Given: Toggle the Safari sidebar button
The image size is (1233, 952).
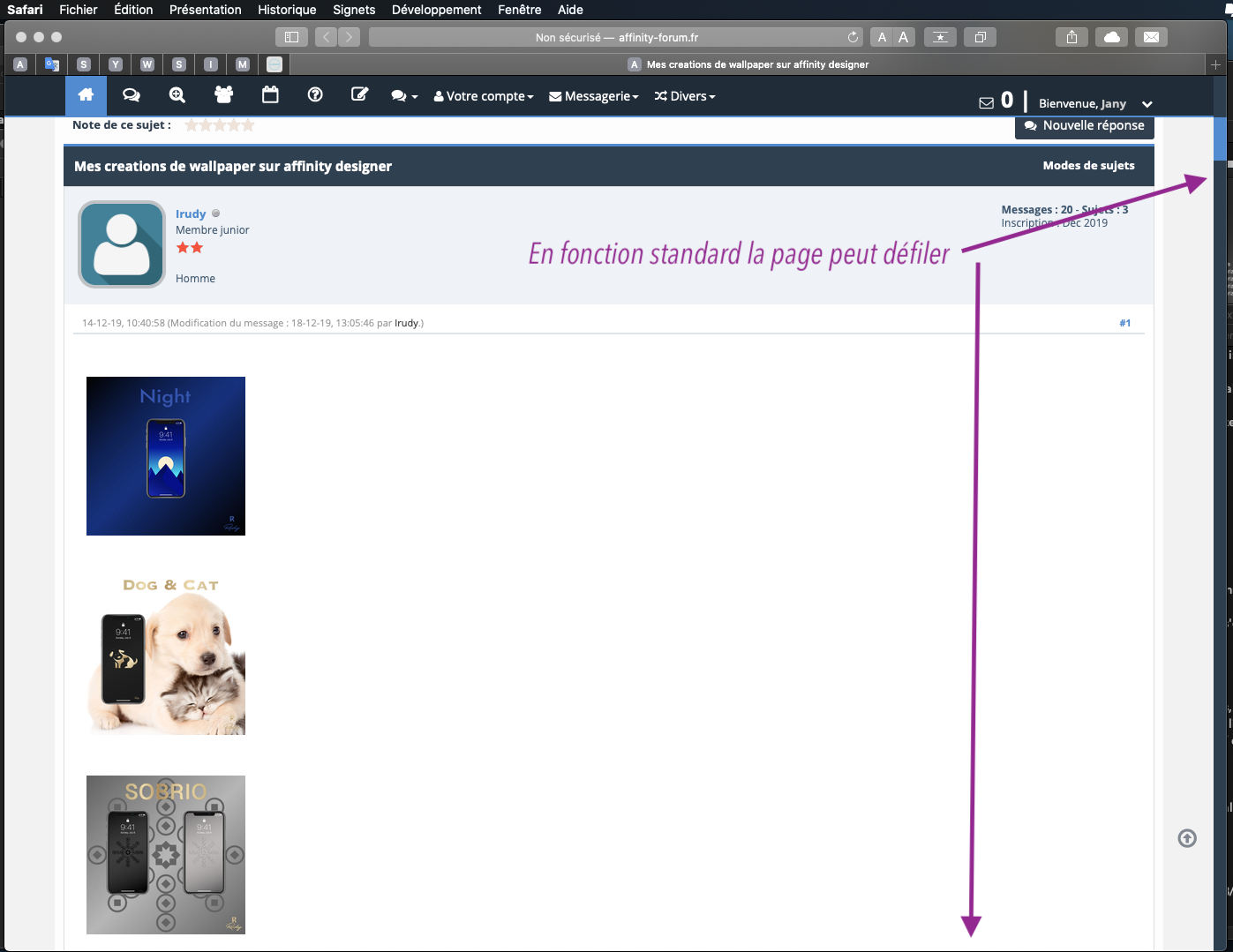Looking at the screenshot, I should [291, 37].
